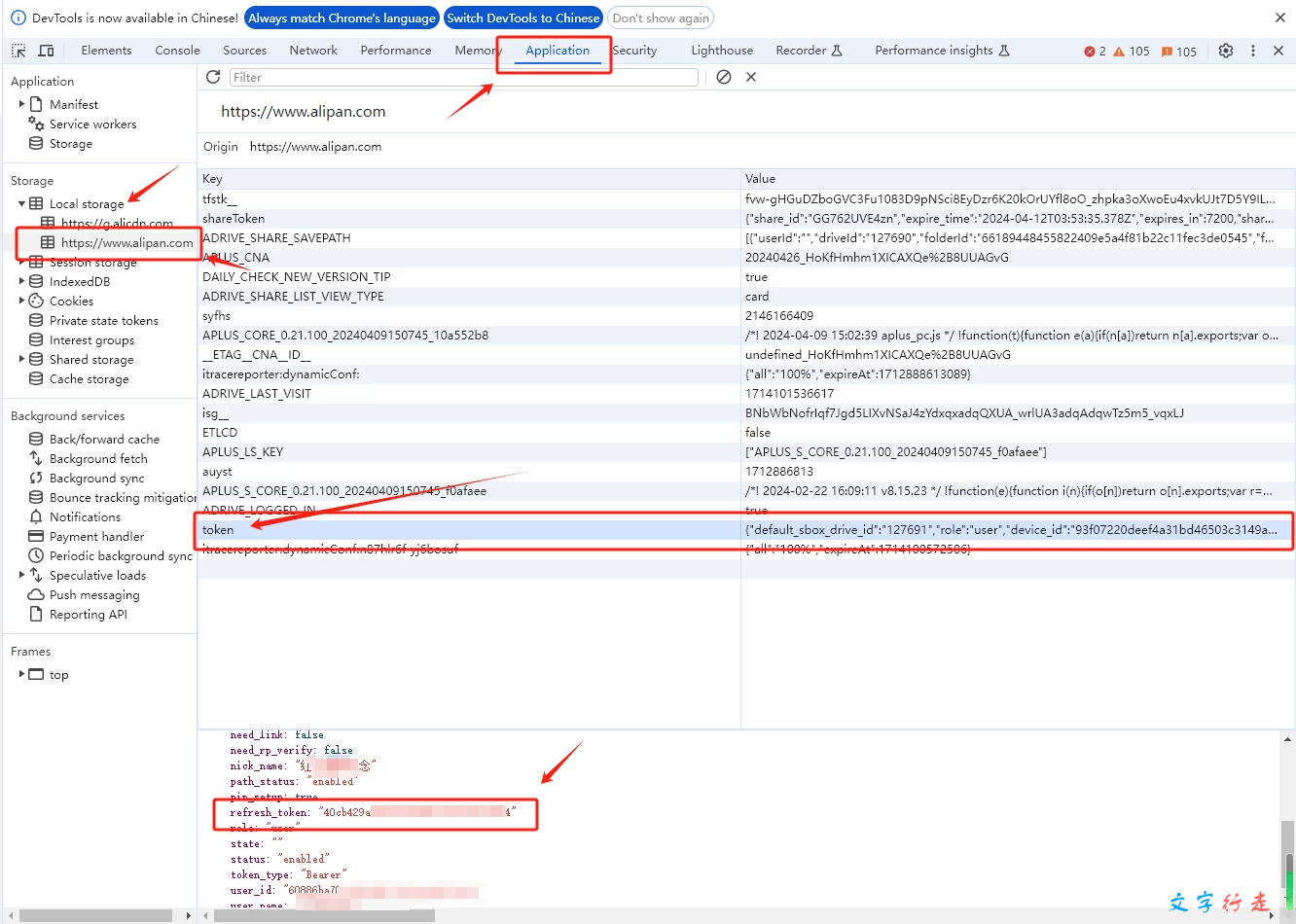The height and width of the screenshot is (924, 1296).
Task: Open Reporting API item
Action: click(x=88, y=614)
